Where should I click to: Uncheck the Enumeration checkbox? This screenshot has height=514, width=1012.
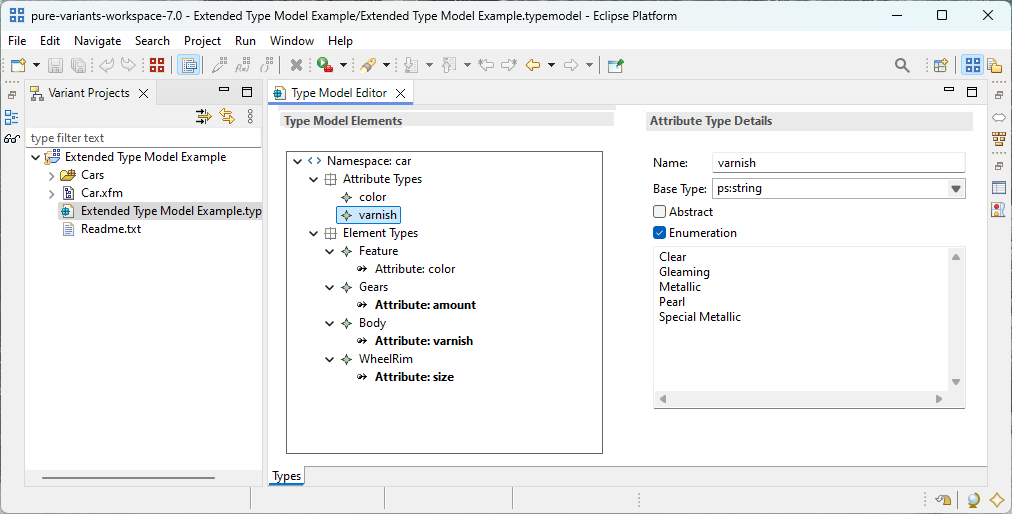pyautogui.click(x=660, y=233)
